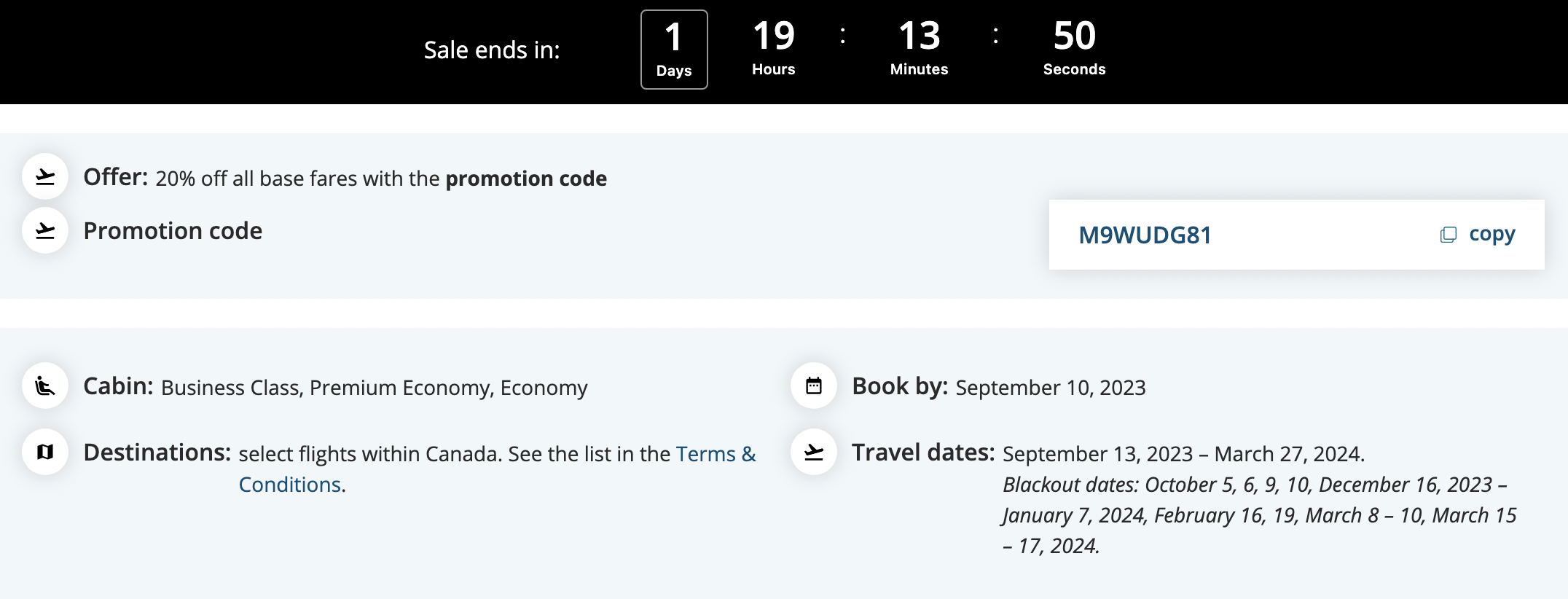Click the Book by date text
Screen dimensions: 1568x599
coord(1051,388)
